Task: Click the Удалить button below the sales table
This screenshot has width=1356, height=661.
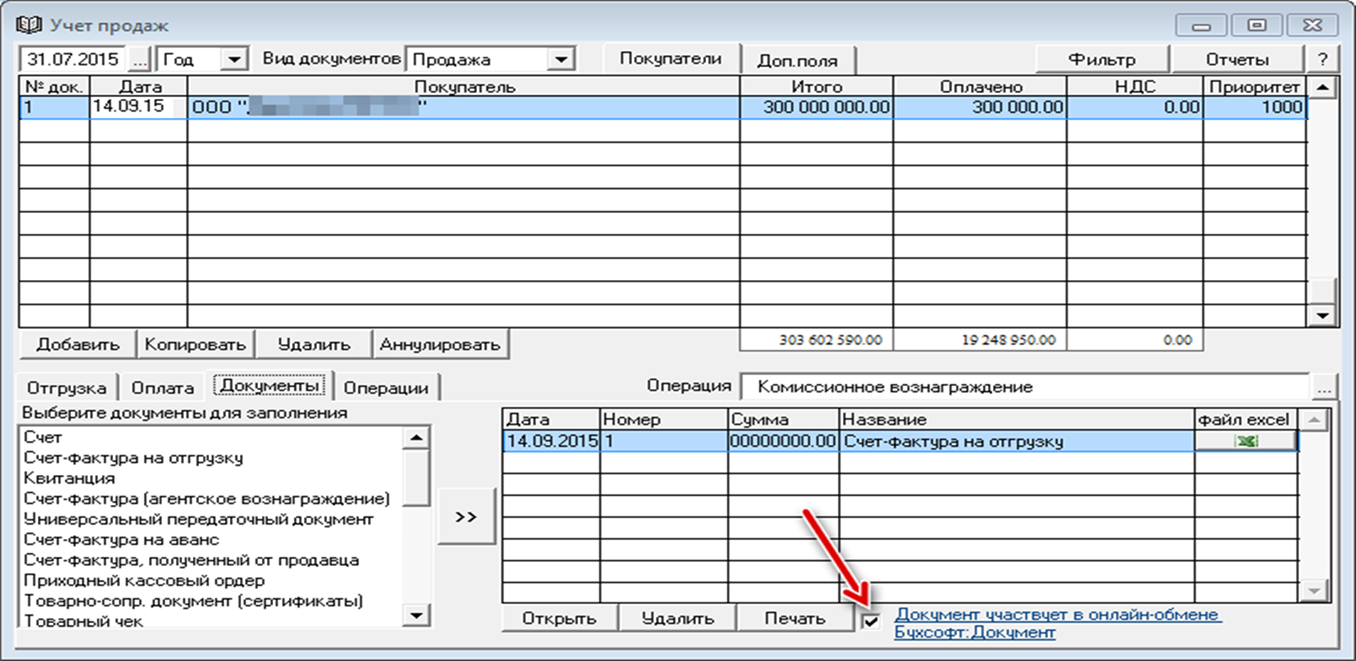Action: pos(314,344)
